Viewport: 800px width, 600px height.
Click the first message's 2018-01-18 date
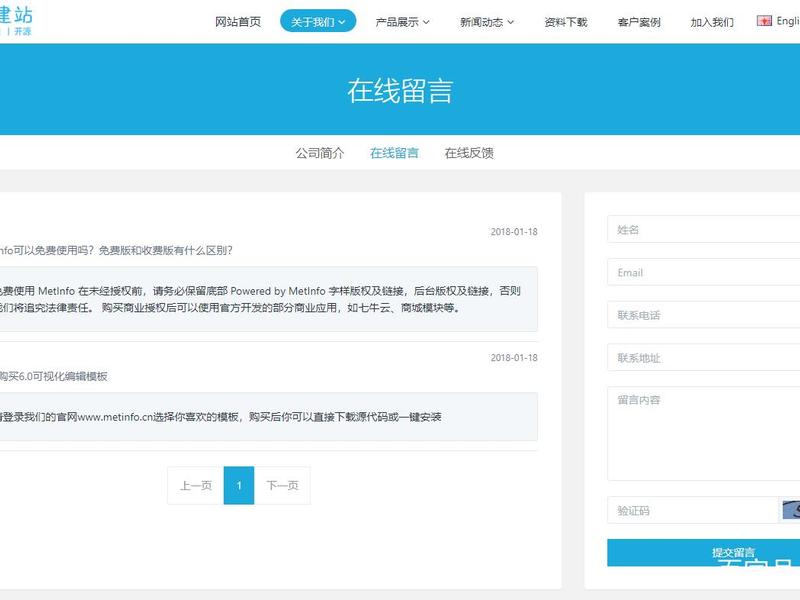[514, 232]
